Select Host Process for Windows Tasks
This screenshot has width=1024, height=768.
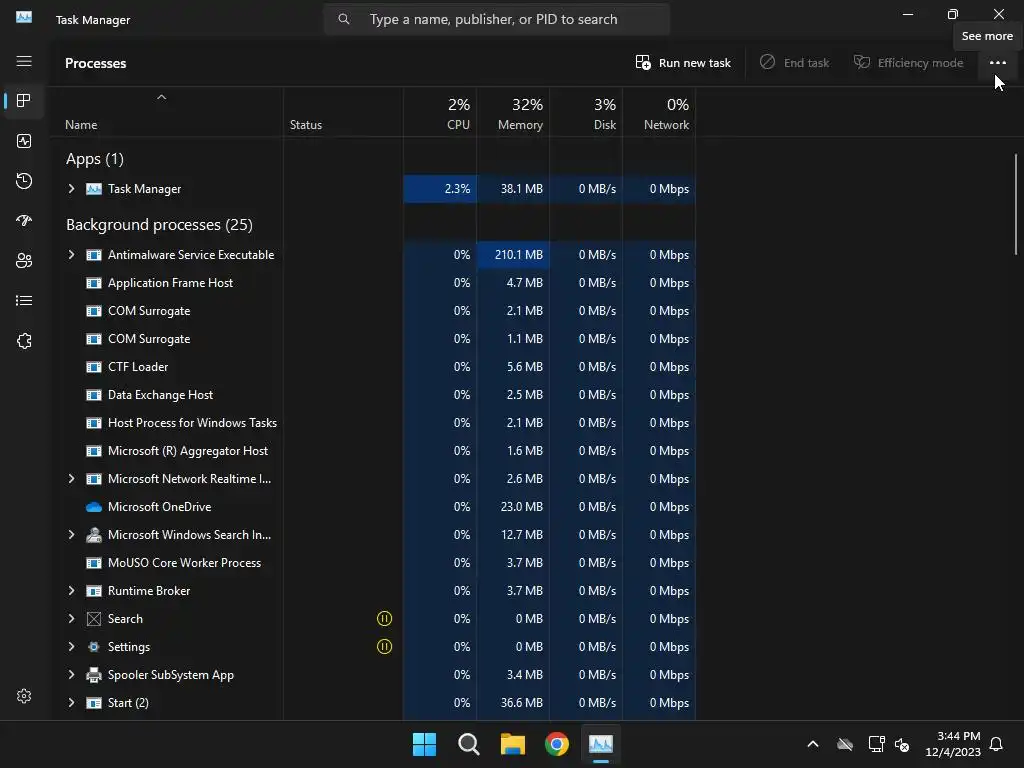click(374, 423)
